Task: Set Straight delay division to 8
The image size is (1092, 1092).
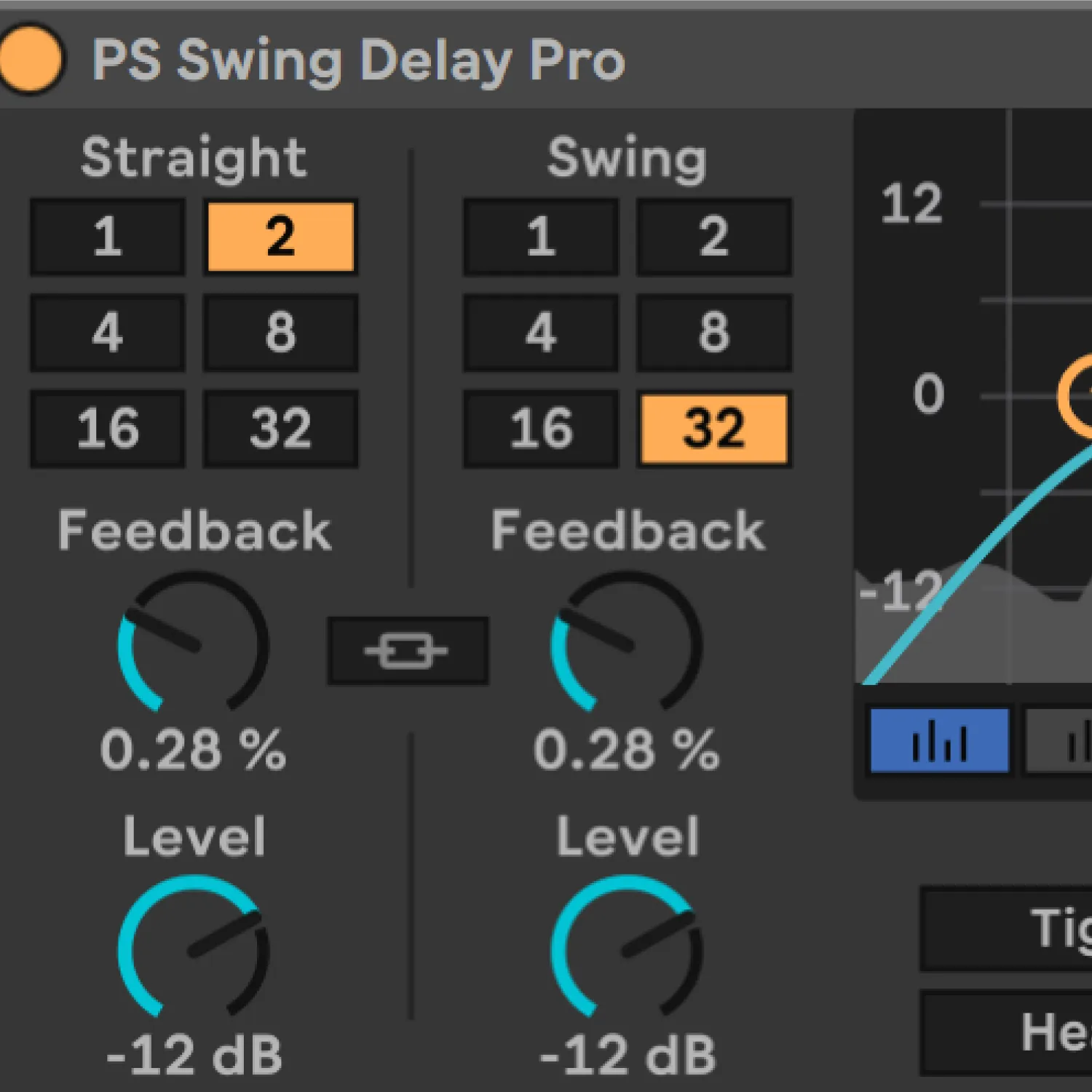Action: (281, 333)
